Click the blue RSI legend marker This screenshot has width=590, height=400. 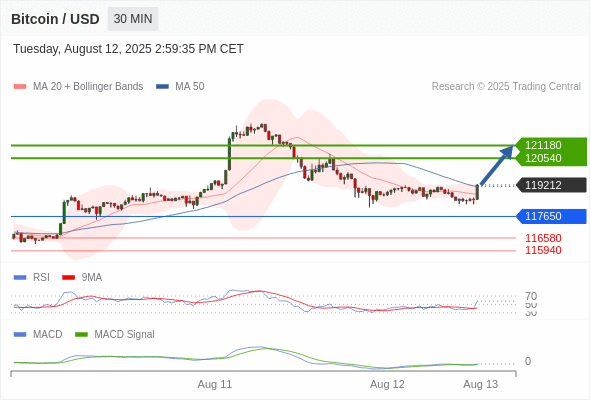(20, 278)
